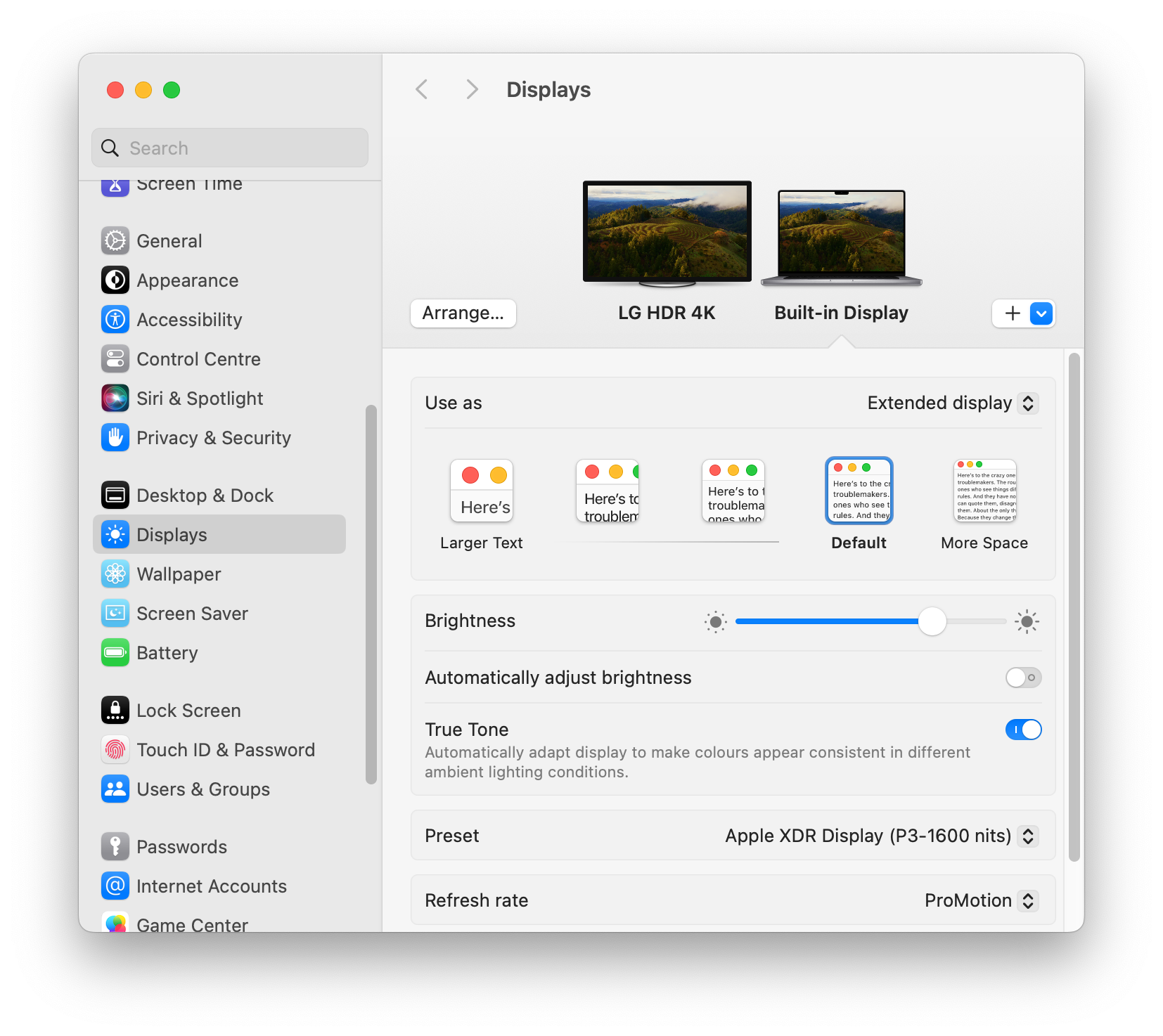Screen dimensions: 1163x1036
Task: Click the Users & Groups icon
Action: tap(115, 789)
